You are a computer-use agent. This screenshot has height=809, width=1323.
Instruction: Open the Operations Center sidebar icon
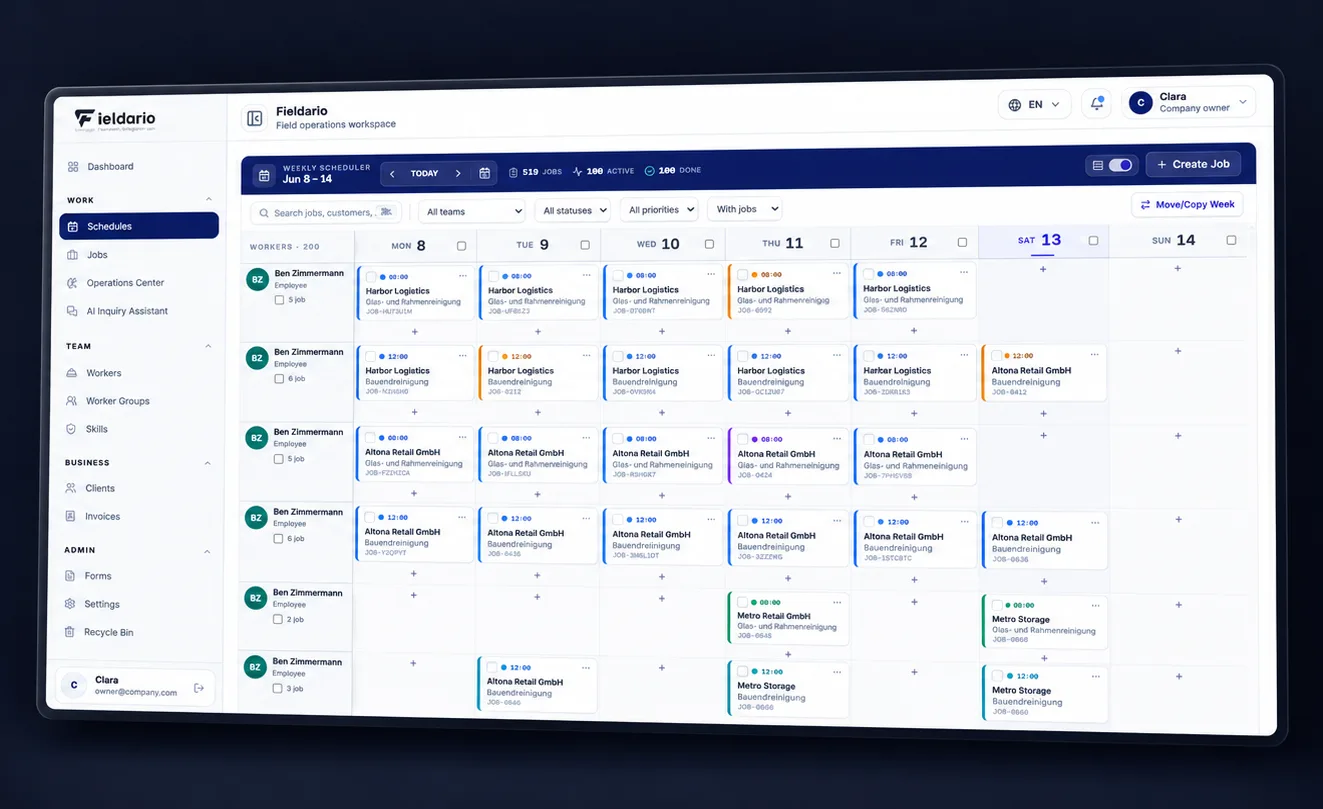pos(72,283)
